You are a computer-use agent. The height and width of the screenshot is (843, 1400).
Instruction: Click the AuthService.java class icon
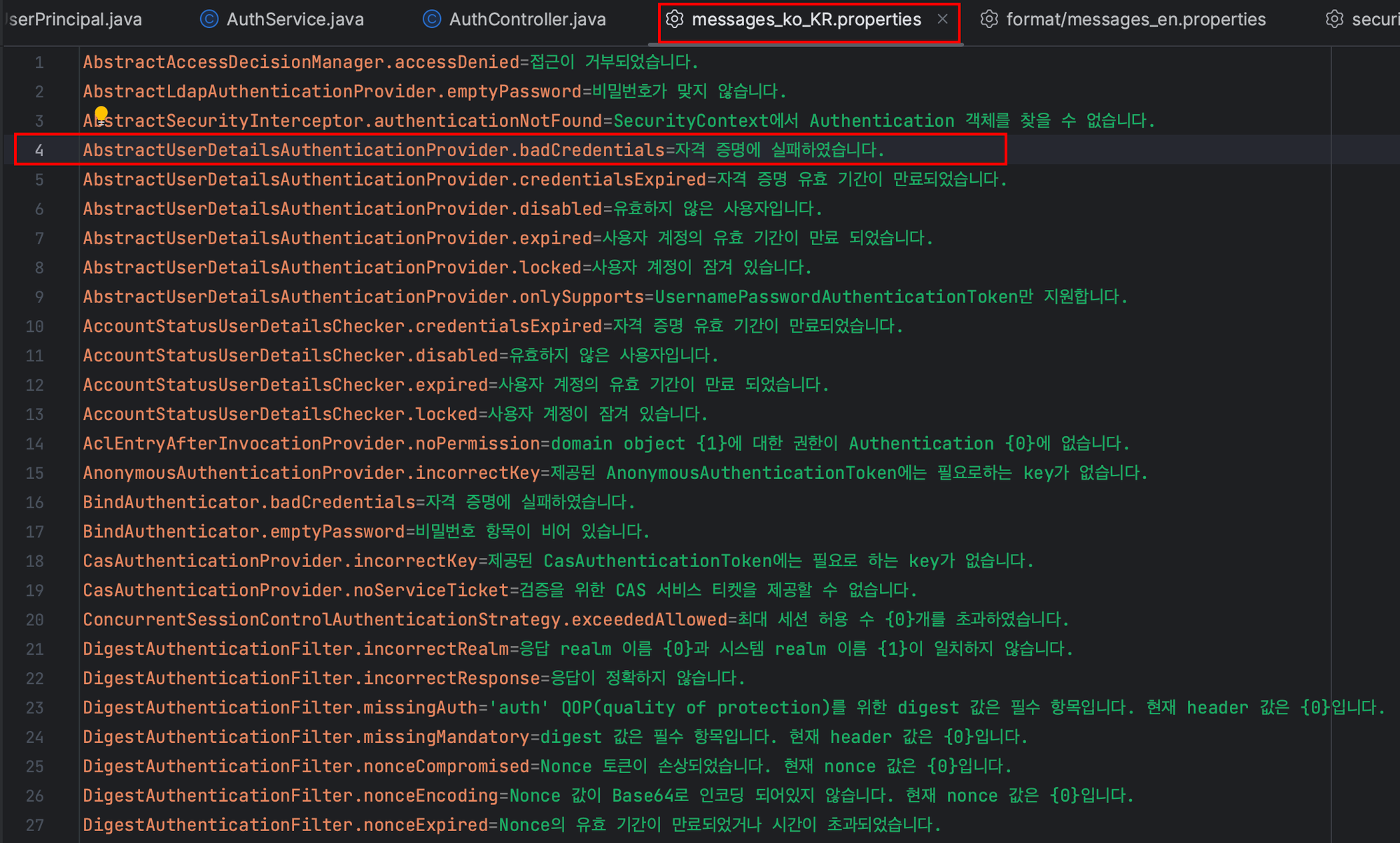tap(209, 19)
